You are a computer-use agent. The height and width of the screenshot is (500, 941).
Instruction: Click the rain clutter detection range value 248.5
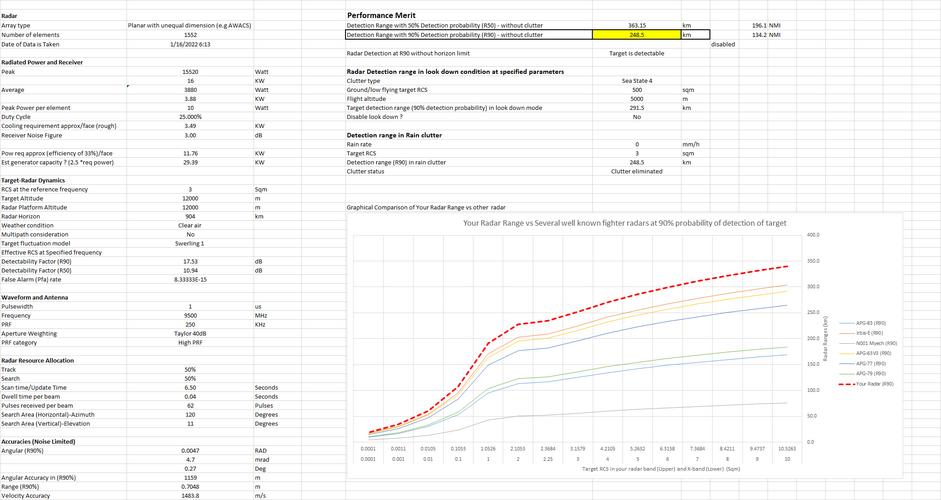coord(637,162)
